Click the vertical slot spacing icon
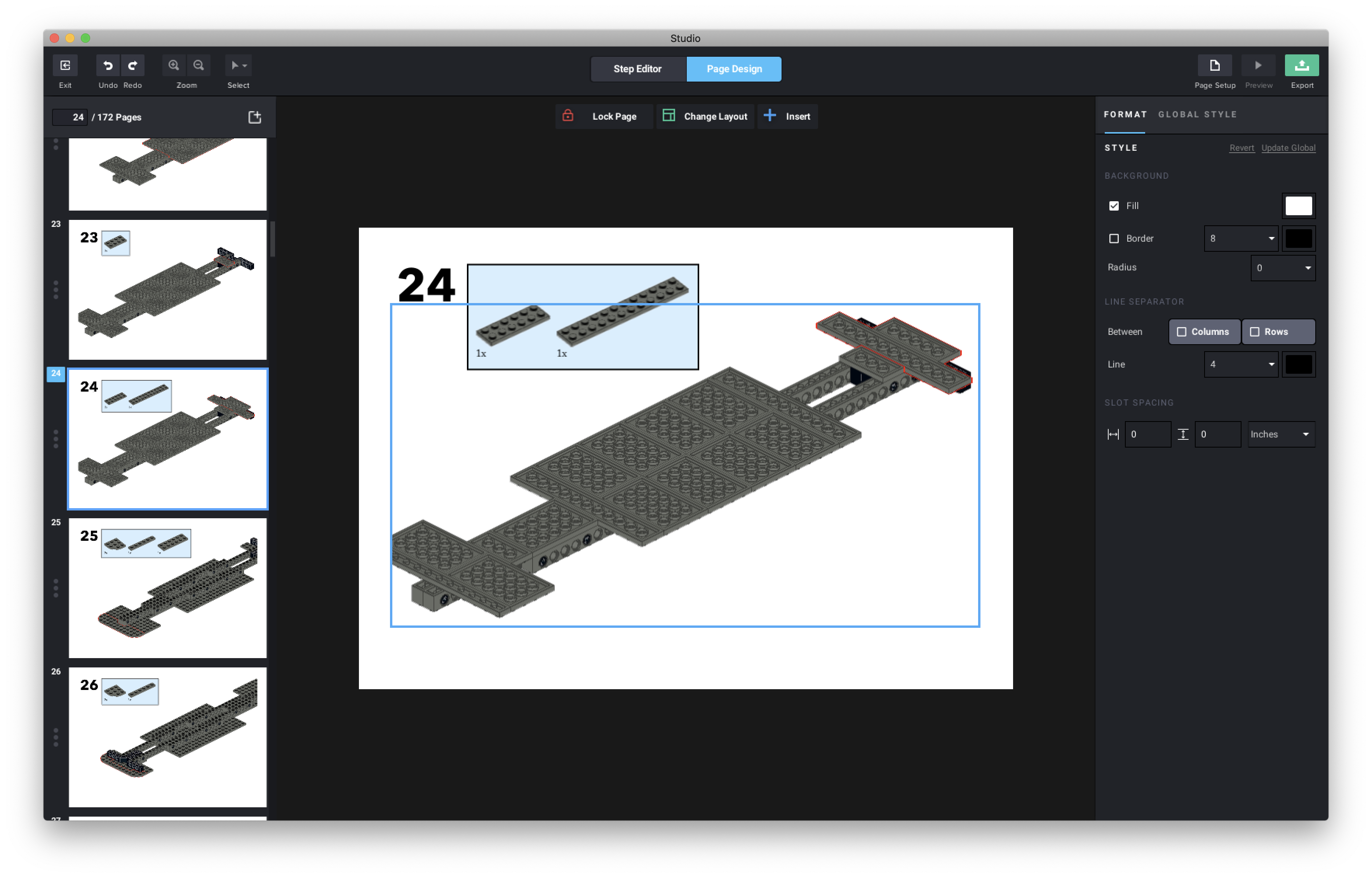The width and height of the screenshot is (1372, 878). 1183,434
